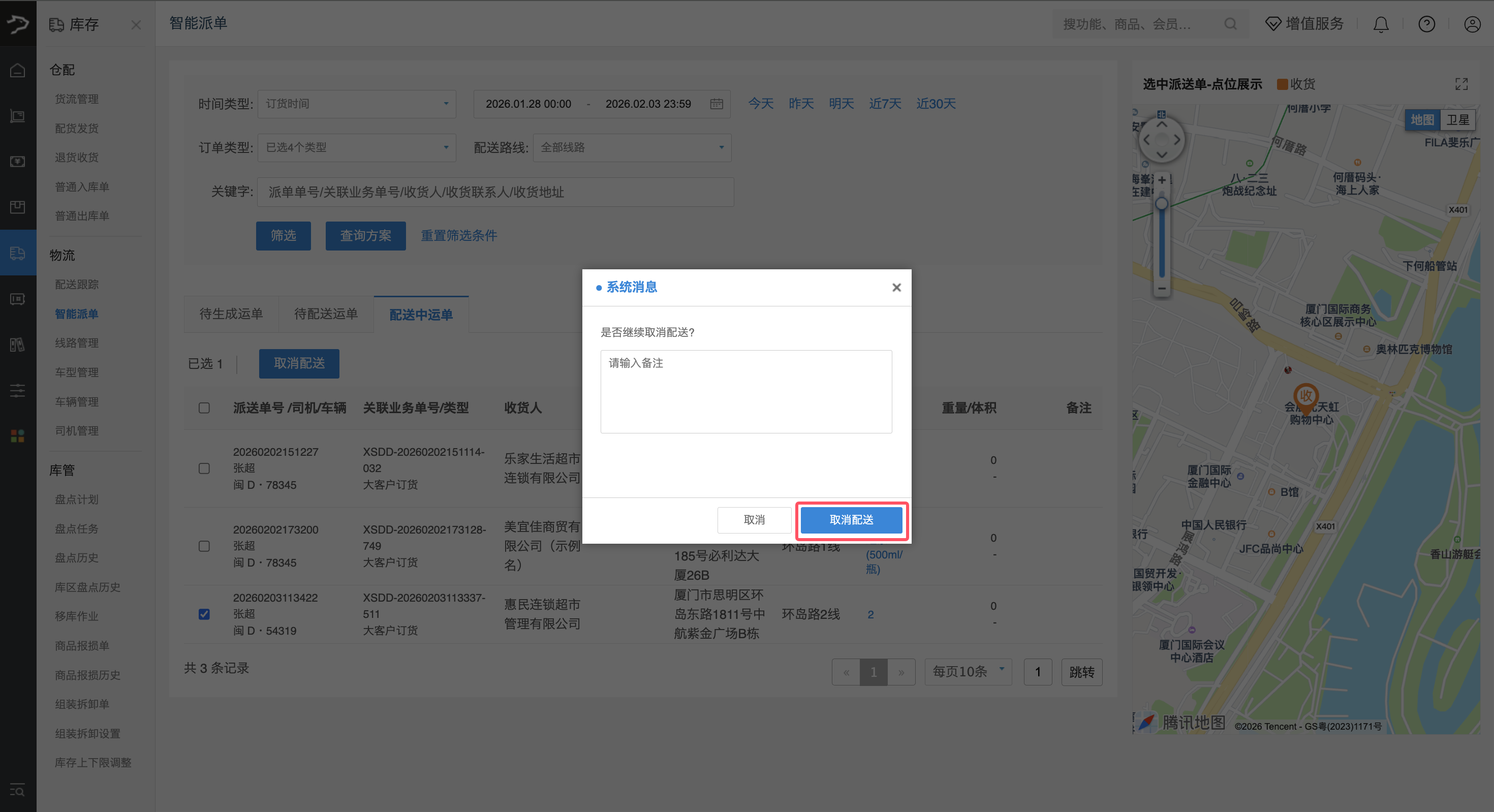1494x812 pixels.
Task: Click the remark input field in the dialog
Action: (746, 391)
